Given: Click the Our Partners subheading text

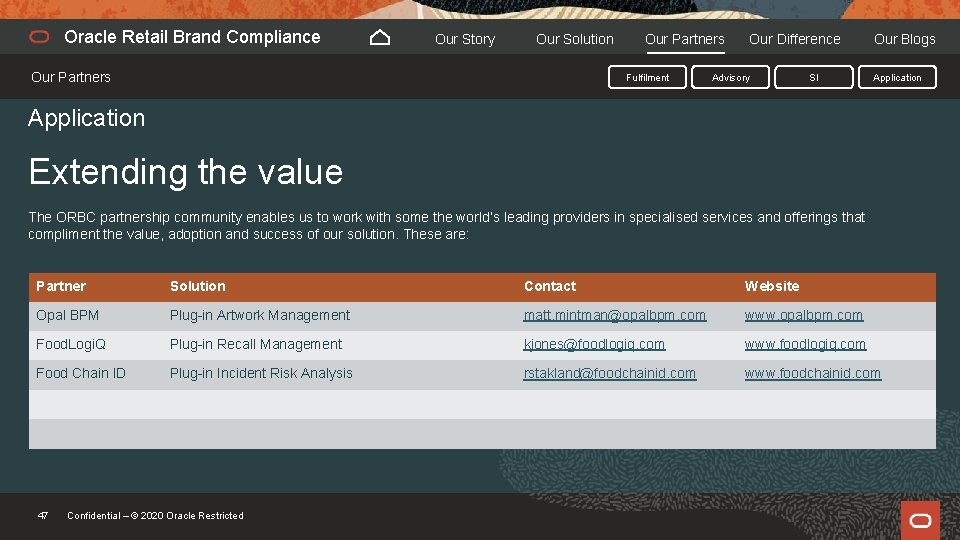Looking at the screenshot, I should click(x=71, y=77).
